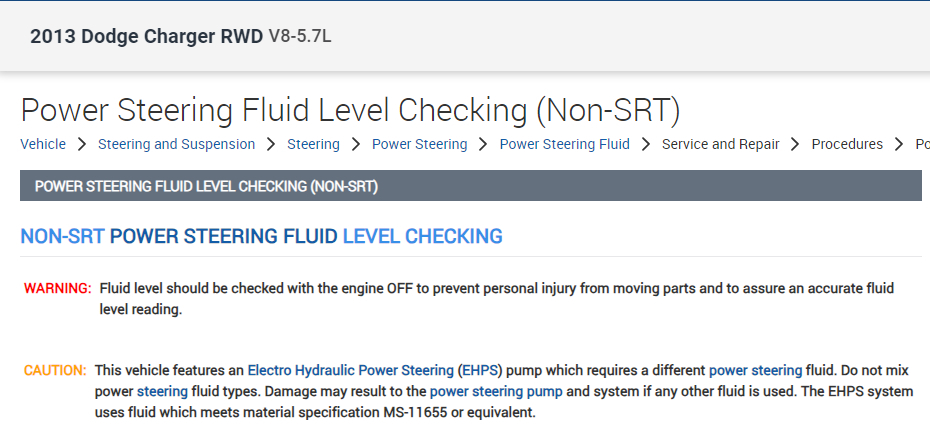
Task: Click the chevron between Power Steering and Power Steering Fluid
Action: pos(484,144)
